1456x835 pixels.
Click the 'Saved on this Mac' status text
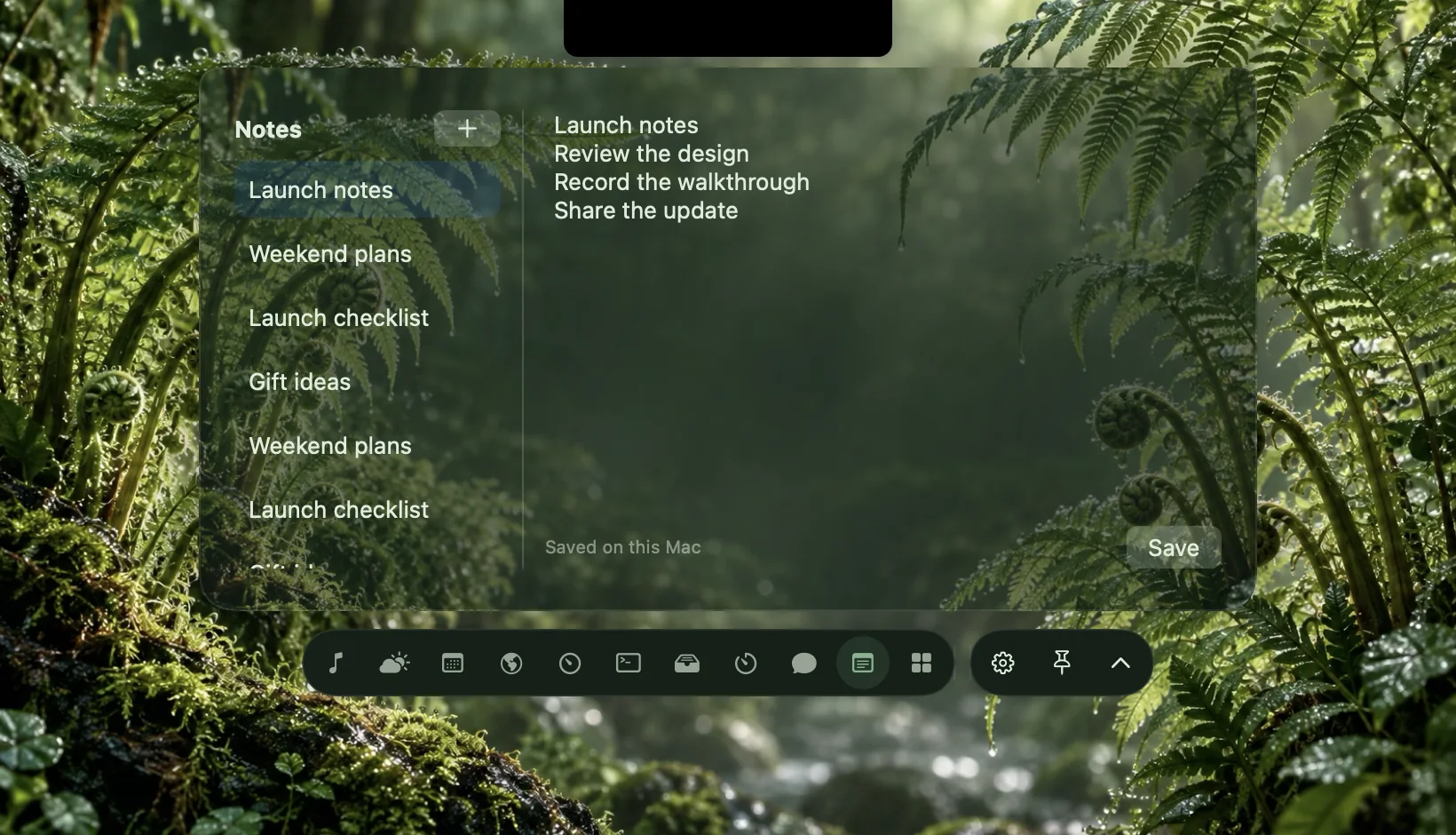623,547
